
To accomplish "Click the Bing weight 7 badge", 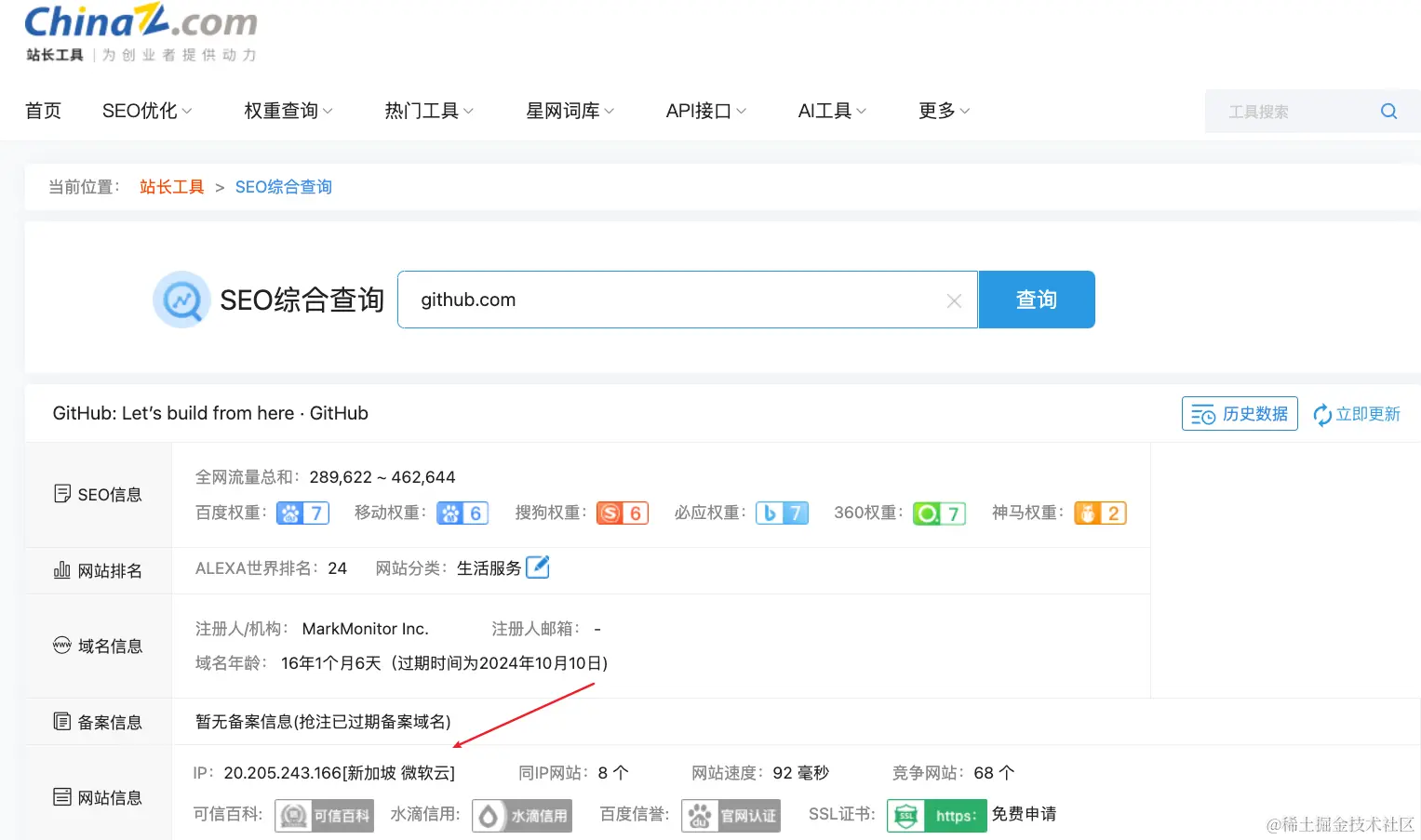I will click(x=782, y=513).
